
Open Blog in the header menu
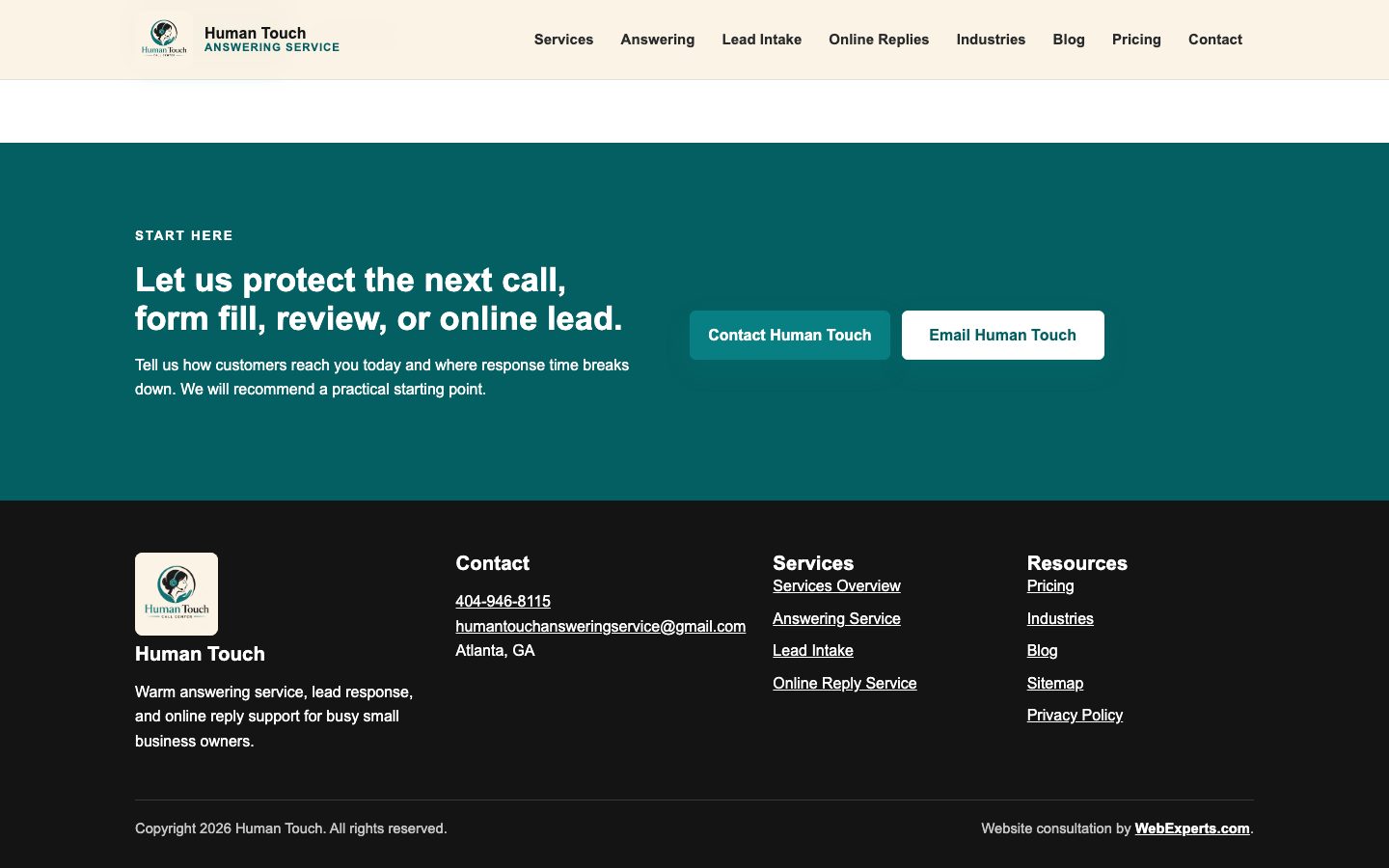(1069, 40)
